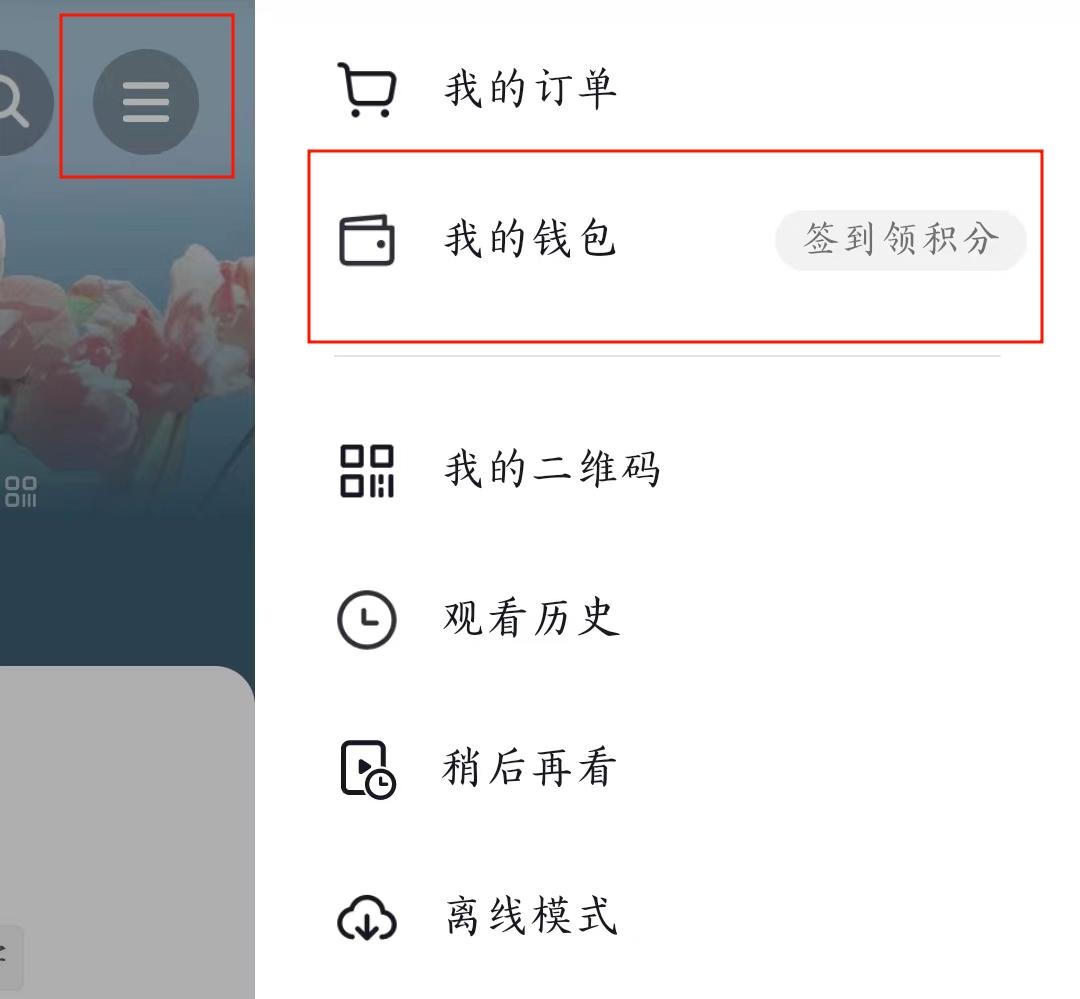Tap the divider line below 我的钱包
Screen dimensions: 1080x999
pos(667,356)
